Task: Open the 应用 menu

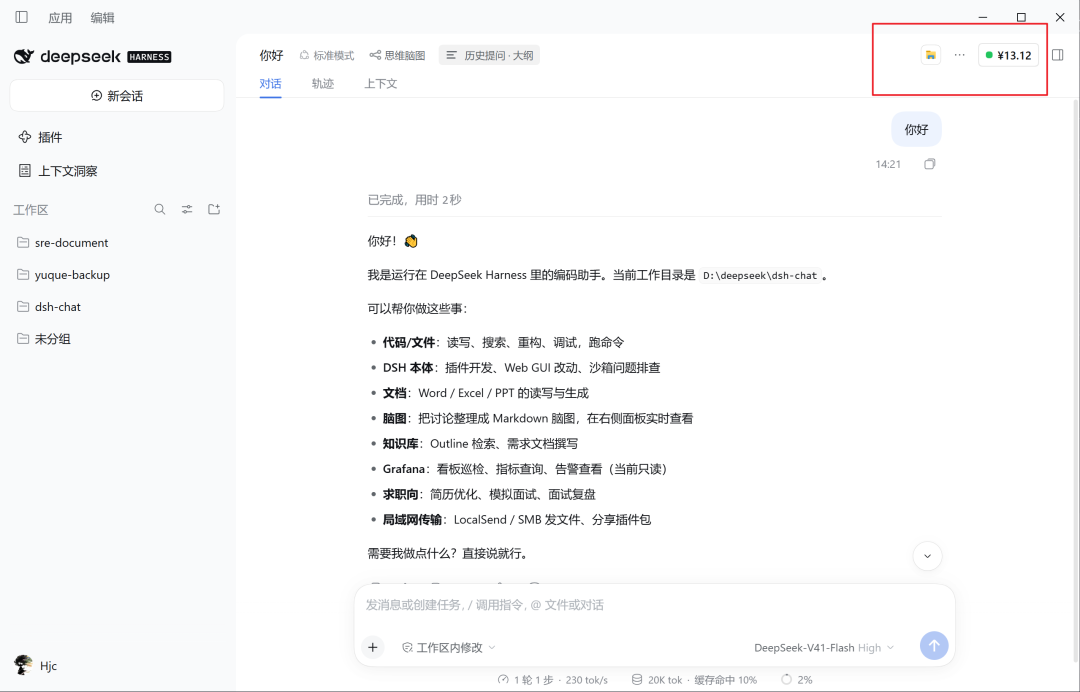Action: (60, 18)
